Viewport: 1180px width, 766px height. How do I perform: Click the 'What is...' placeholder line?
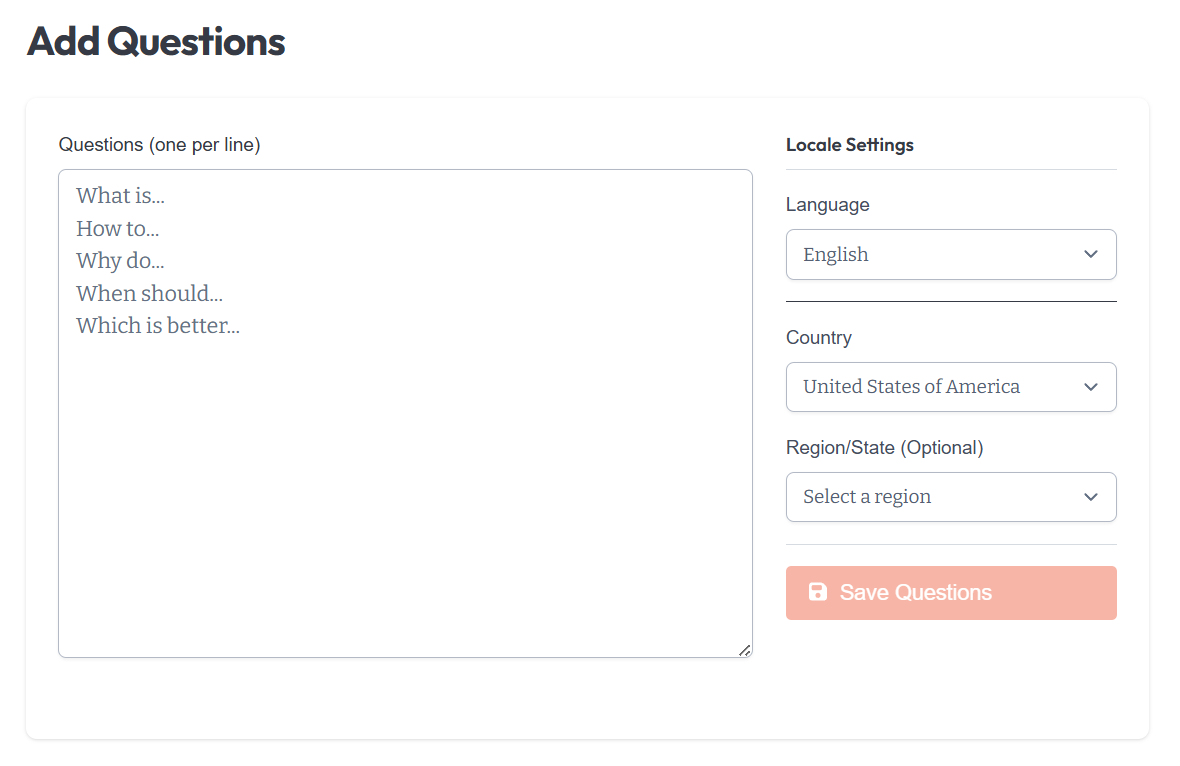click(120, 196)
